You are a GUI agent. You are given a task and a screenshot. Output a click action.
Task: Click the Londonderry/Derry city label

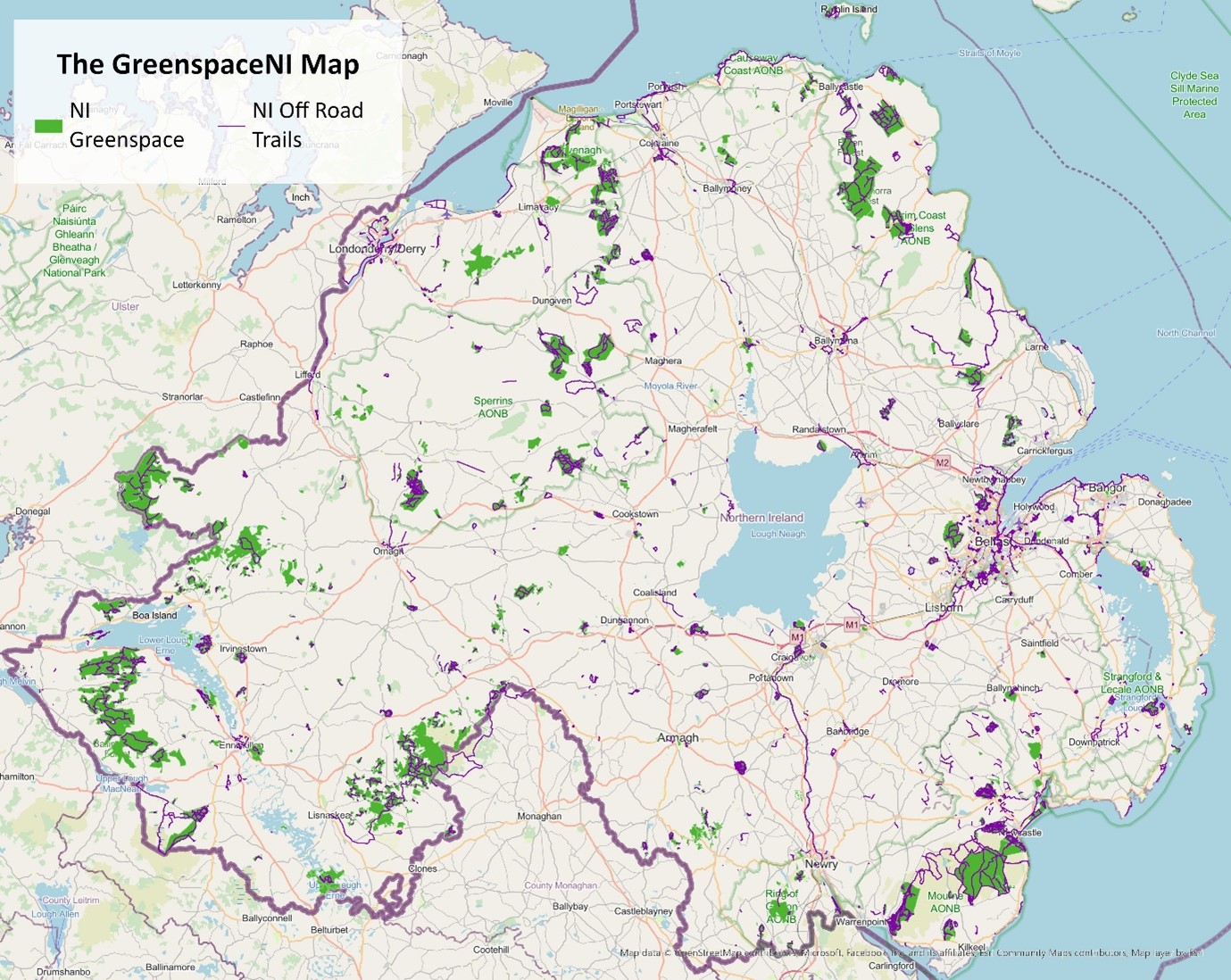(377, 249)
